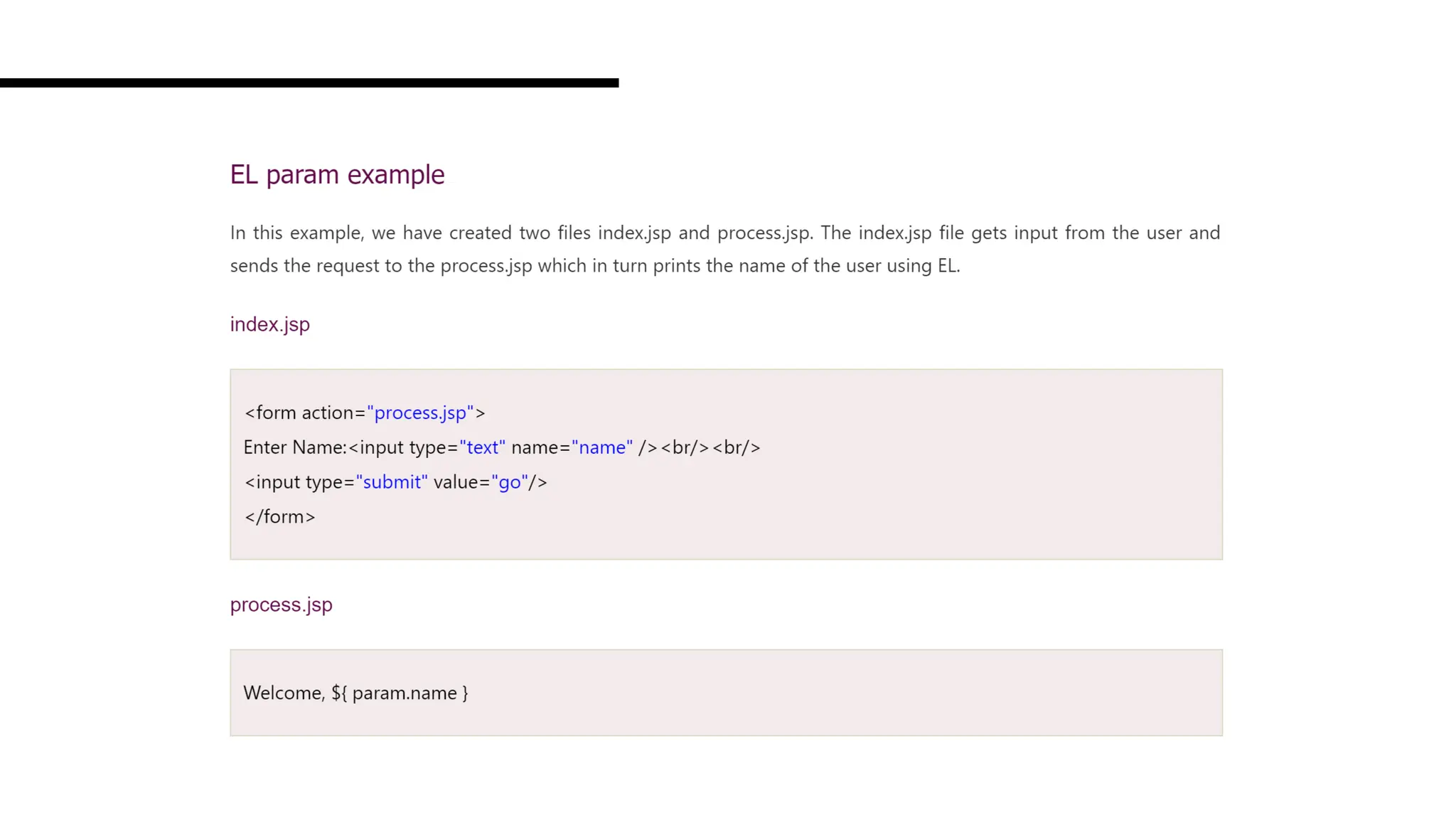Click the 'process.jsp' section heading
This screenshot has height=820, width=1456.
281,605
